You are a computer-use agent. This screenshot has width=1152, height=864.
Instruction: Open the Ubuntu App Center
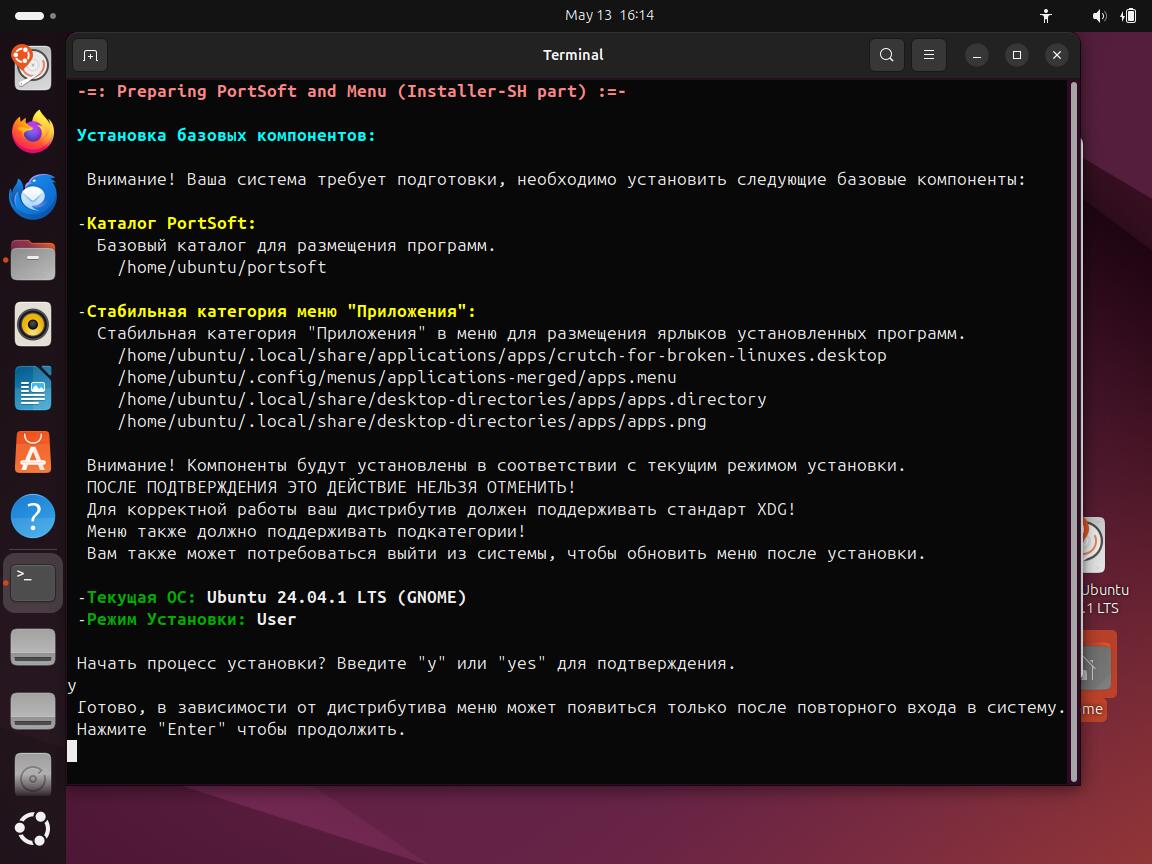pos(33,453)
